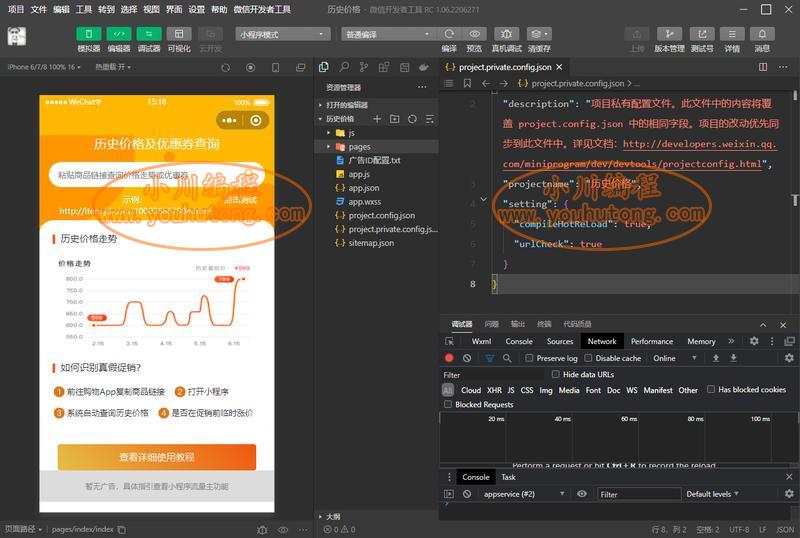Toggle the editor (编辑器) panel button
Image resolution: width=800 pixels, height=538 pixels.
click(x=118, y=34)
